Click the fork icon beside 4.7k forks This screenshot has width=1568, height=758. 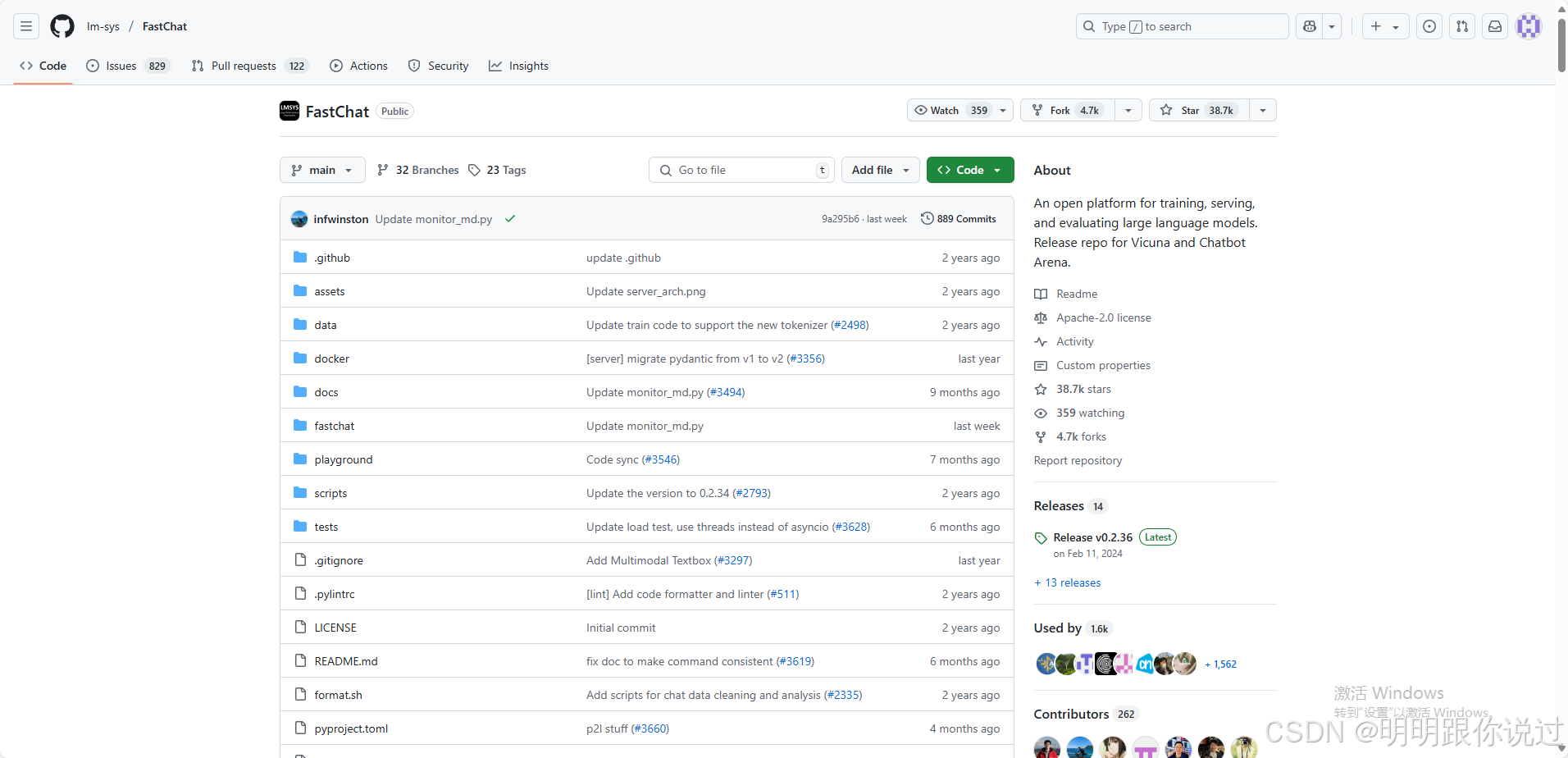click(x=1041, y=436)
